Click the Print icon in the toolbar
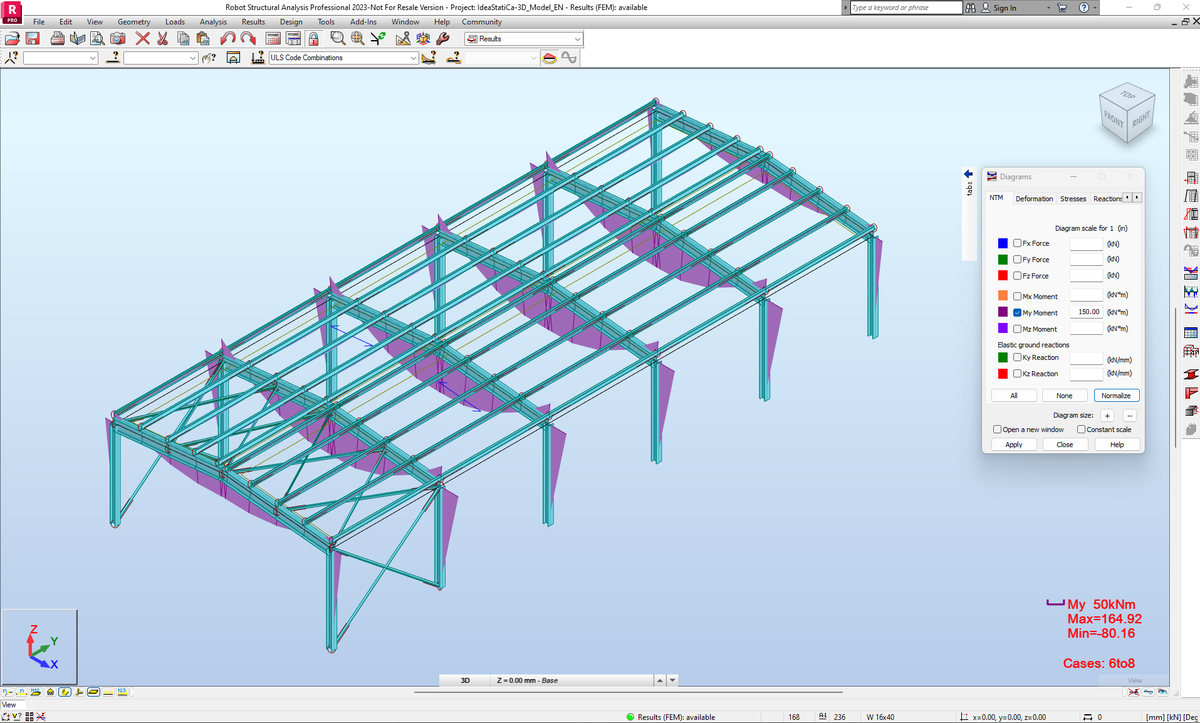 [x=55, y=38]
